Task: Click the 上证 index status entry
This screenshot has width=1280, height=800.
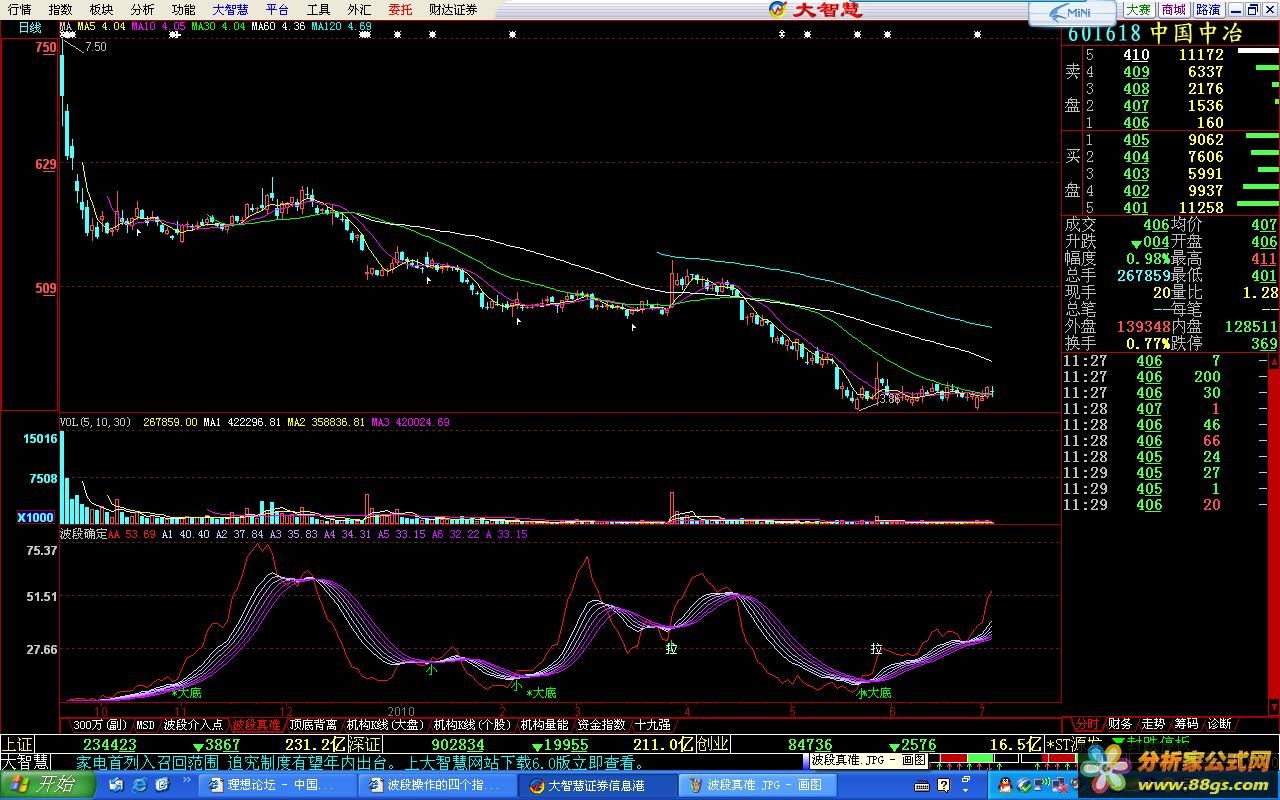Action: pos(17,745)
